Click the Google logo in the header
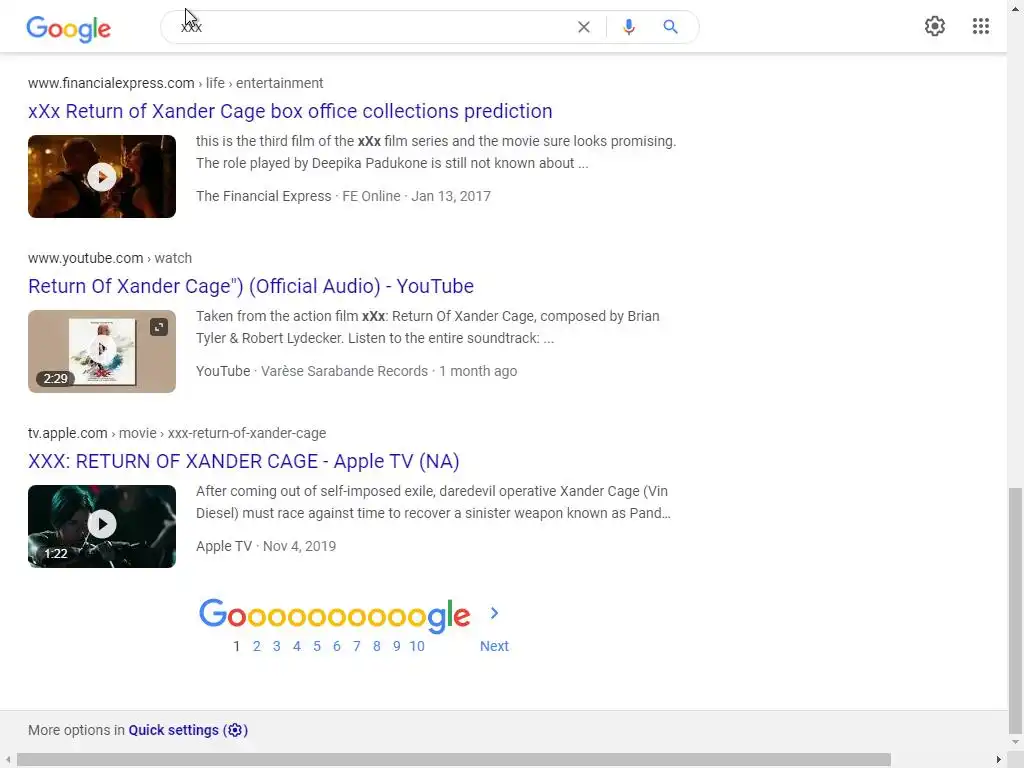The width and height of the screenshot is (1024, 768). pos(69,28)
